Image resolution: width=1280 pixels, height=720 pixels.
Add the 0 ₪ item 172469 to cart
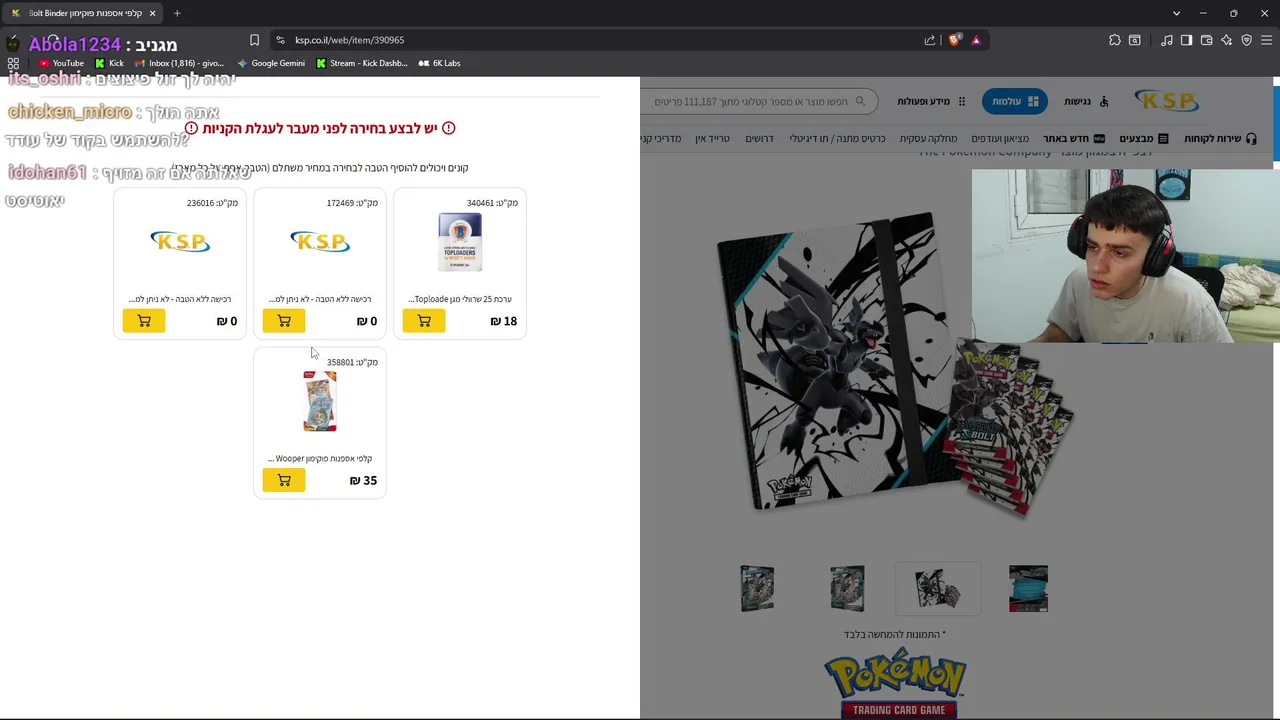coord(284,321)
